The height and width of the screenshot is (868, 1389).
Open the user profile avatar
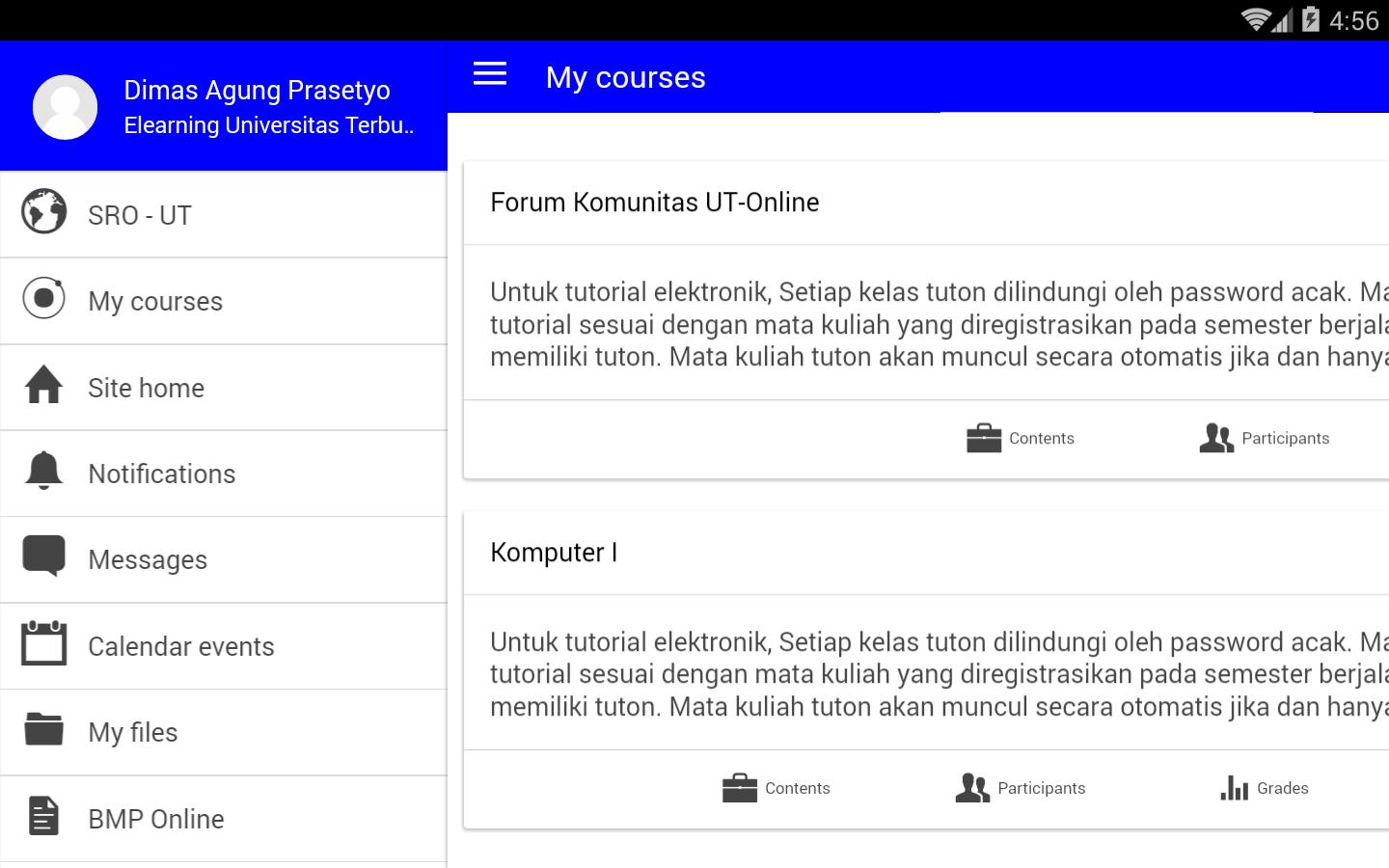[65, 107]
